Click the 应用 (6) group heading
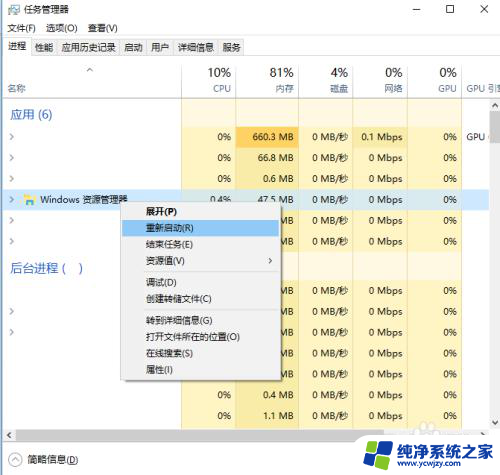The image size is (500, 475). [31, 115]
